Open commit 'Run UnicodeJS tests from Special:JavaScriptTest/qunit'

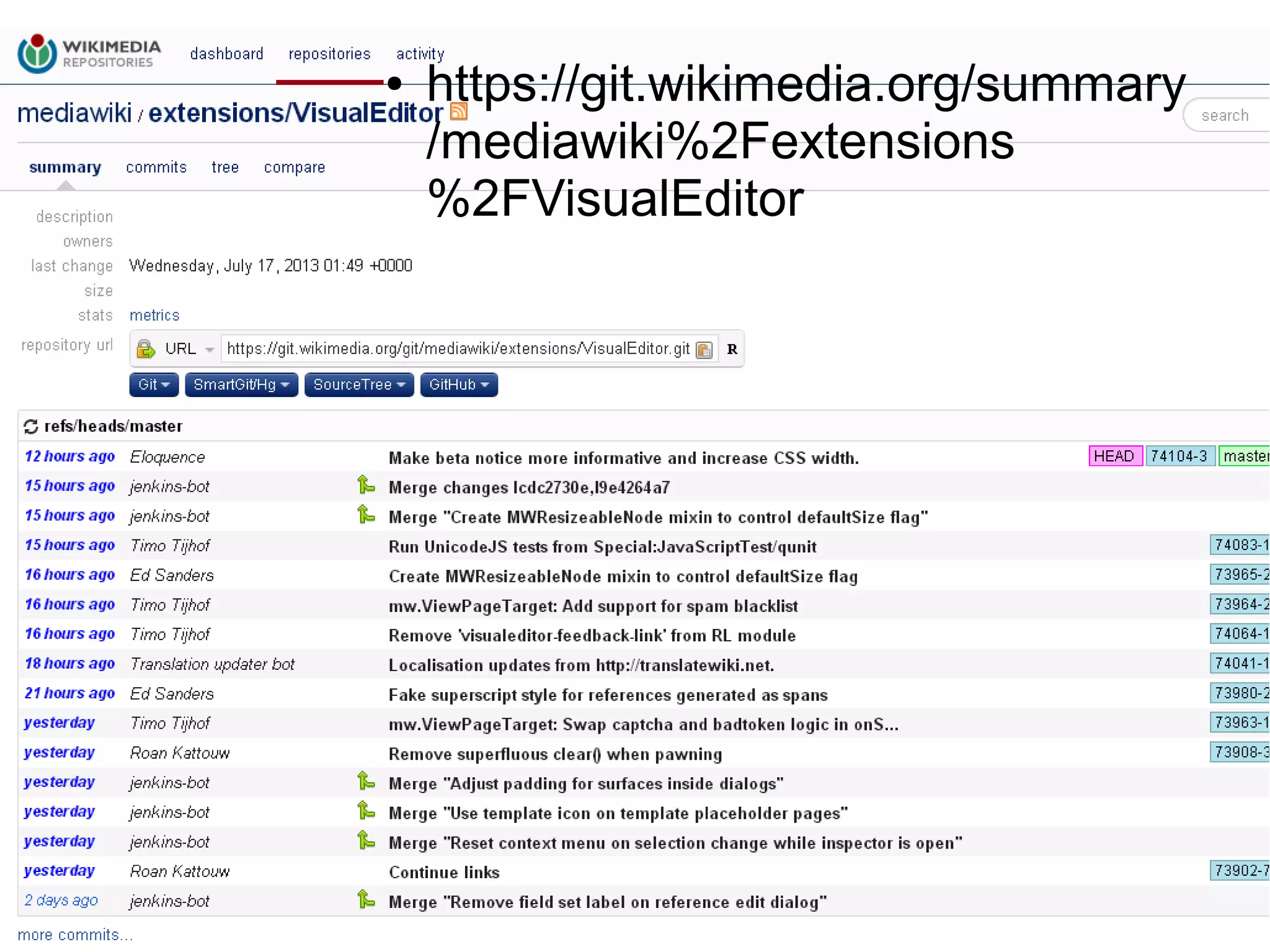tap(602, 547)
